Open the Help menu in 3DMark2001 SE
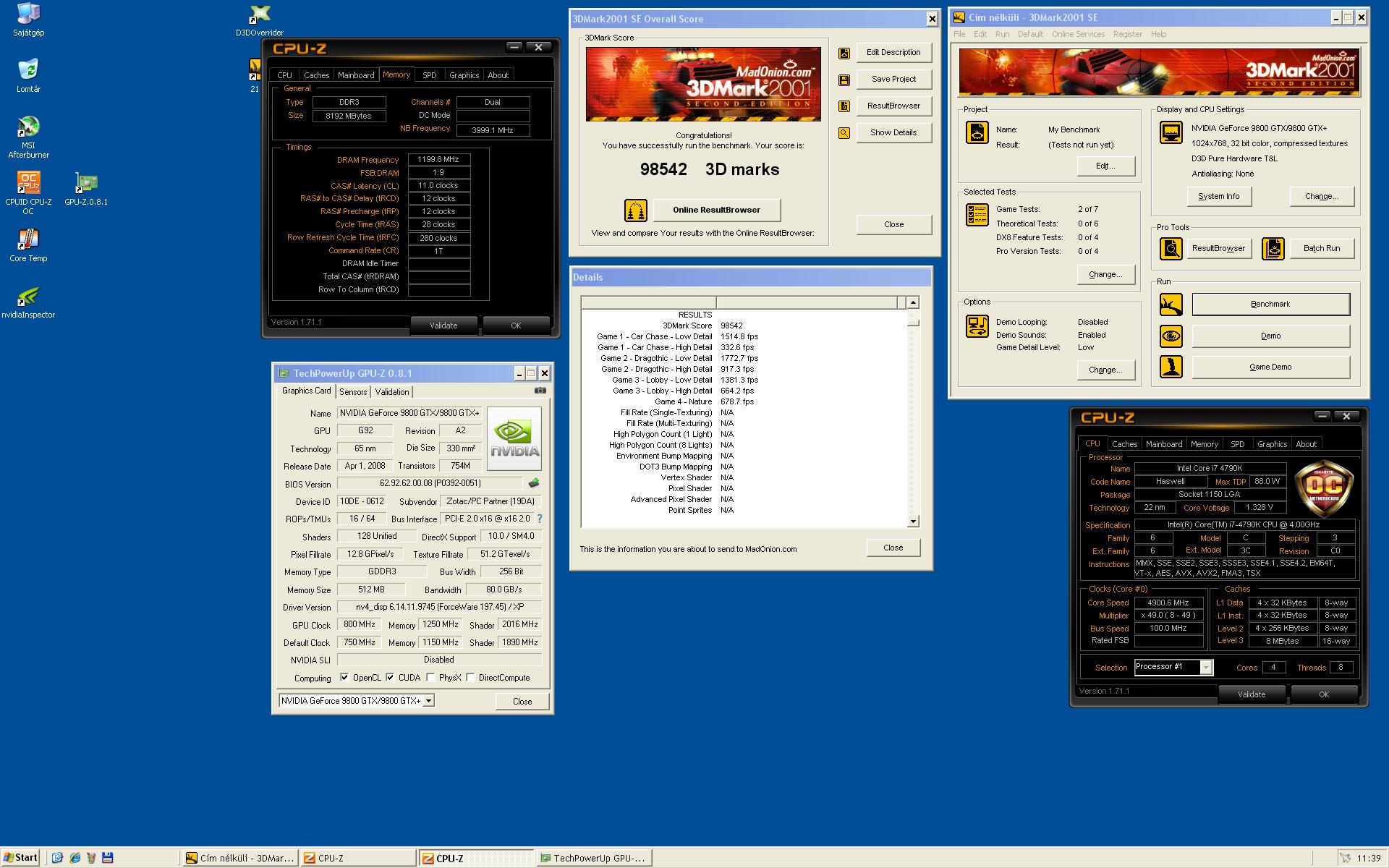The image size is (1389, 868). pyautogui.click(x=1158, y=34)
